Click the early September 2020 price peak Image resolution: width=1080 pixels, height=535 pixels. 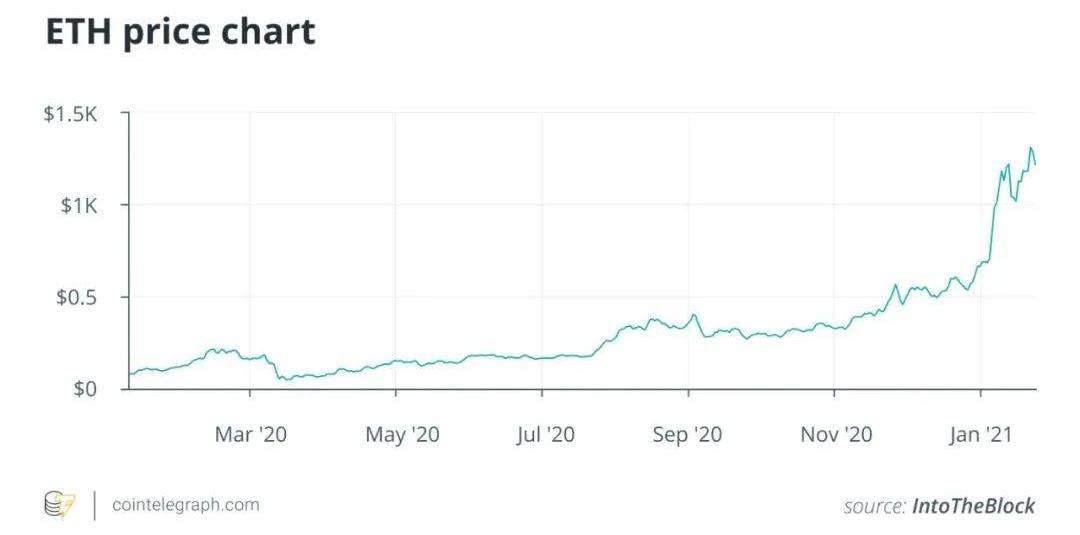click(692, 315)
